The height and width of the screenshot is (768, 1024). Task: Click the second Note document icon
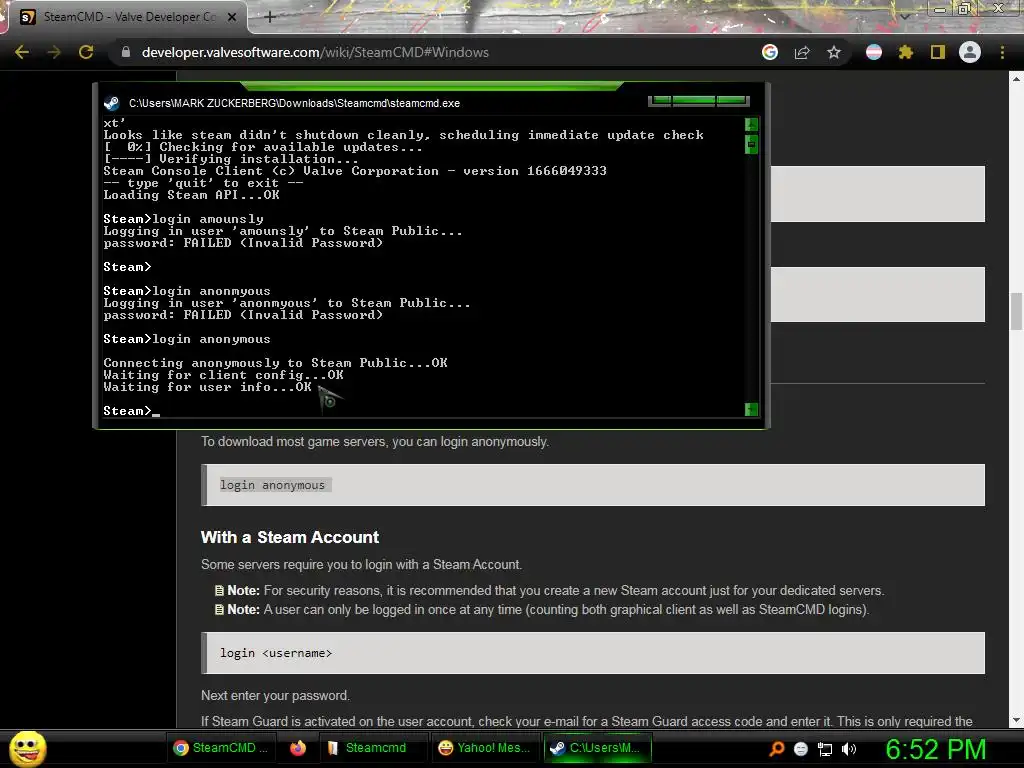(x=219, y=609)
